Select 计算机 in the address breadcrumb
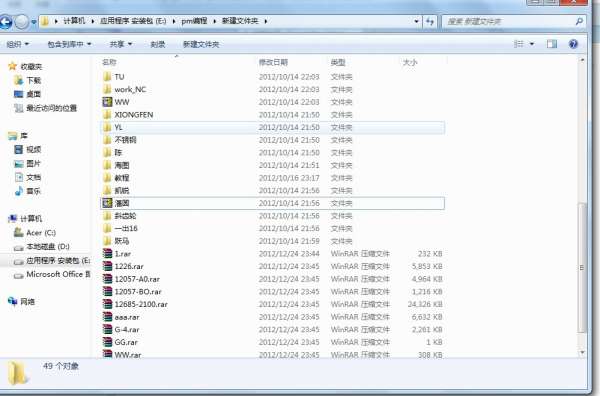 [74, 21]
